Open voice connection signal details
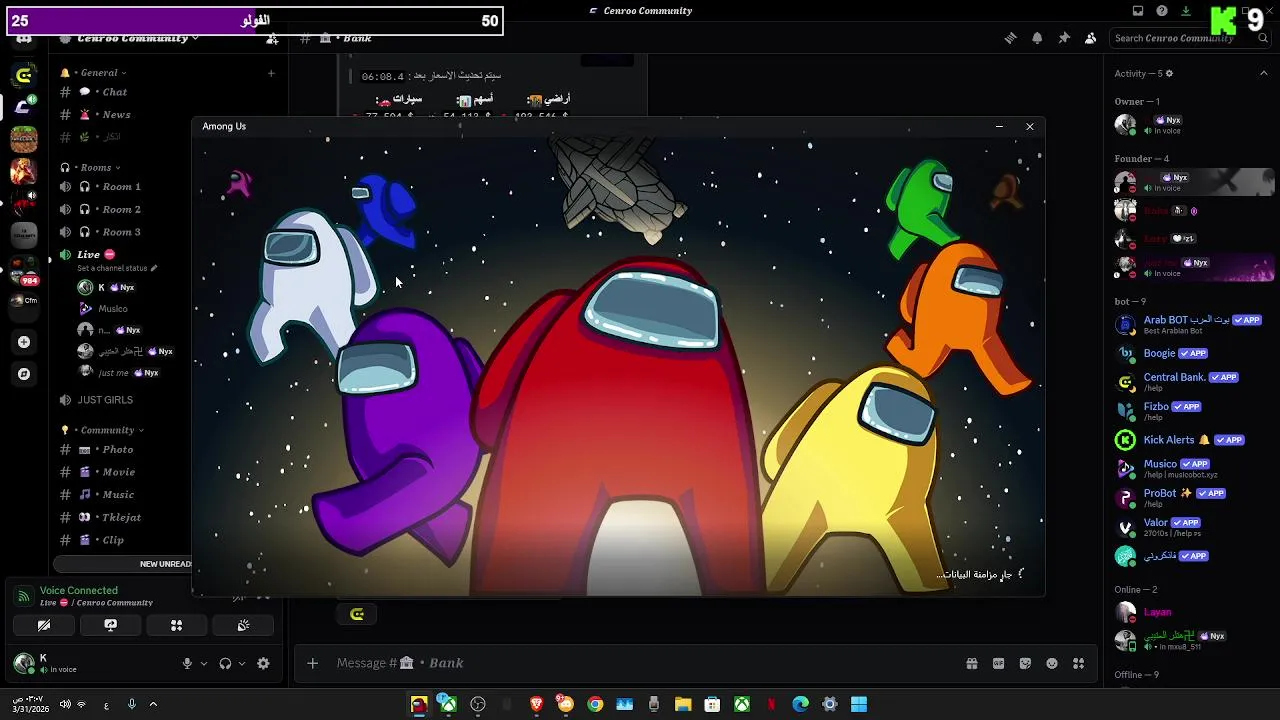Viewport: 1280px width, 720px height. pyautogui.click(x=23, y=596)
